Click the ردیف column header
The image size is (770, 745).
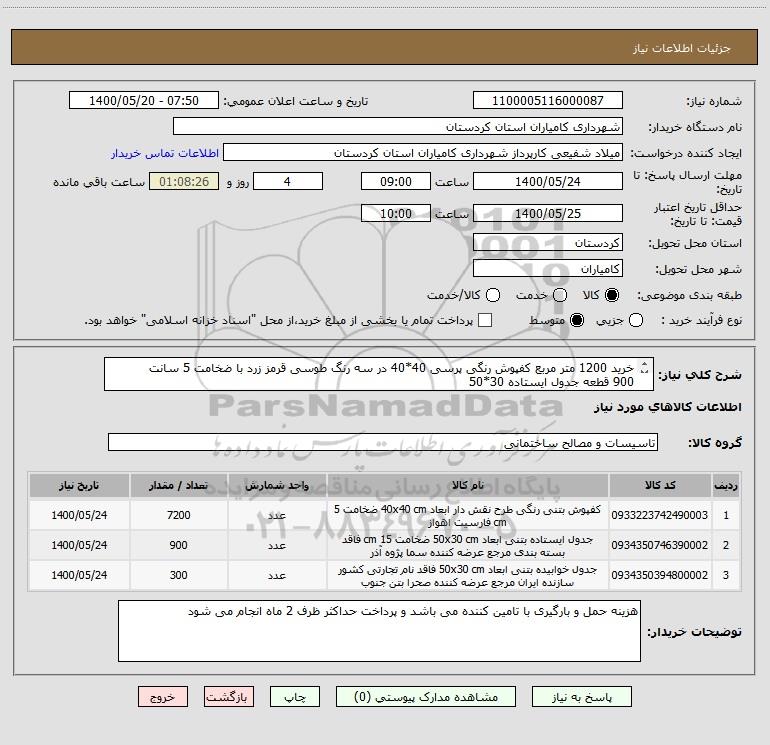(x=726, y=485)
